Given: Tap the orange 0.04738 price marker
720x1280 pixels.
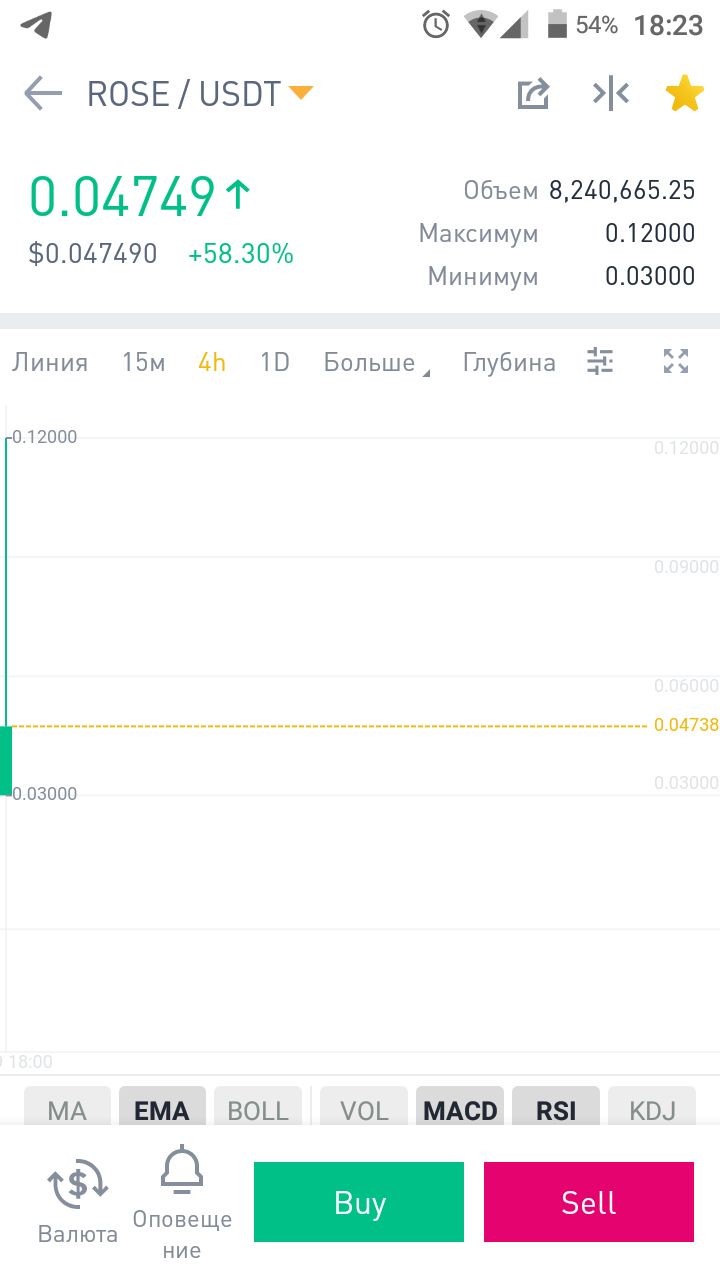Looking at the screenshot, I should [686, 725].
